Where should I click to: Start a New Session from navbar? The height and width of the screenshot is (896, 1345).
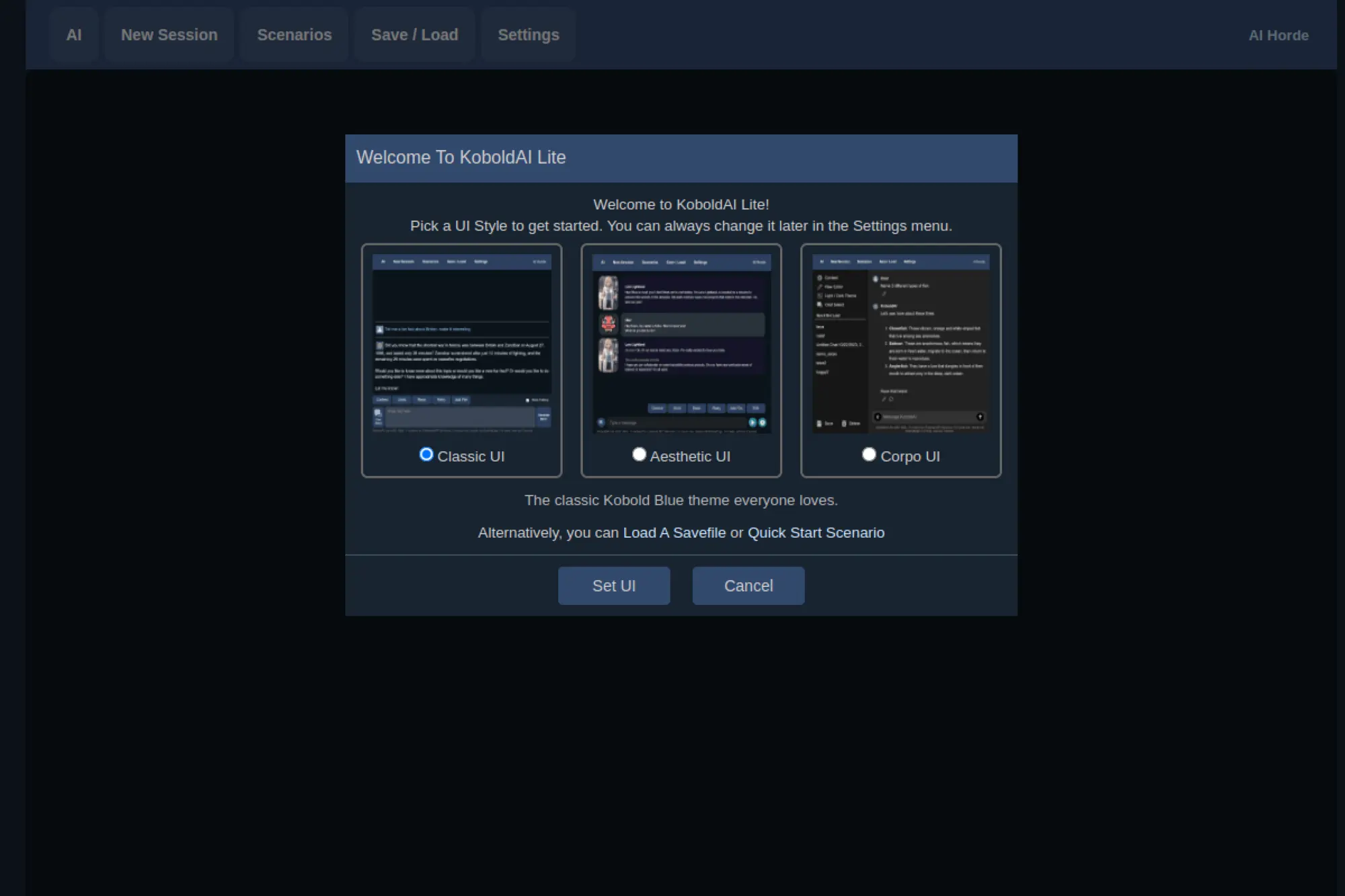[169, 35]
